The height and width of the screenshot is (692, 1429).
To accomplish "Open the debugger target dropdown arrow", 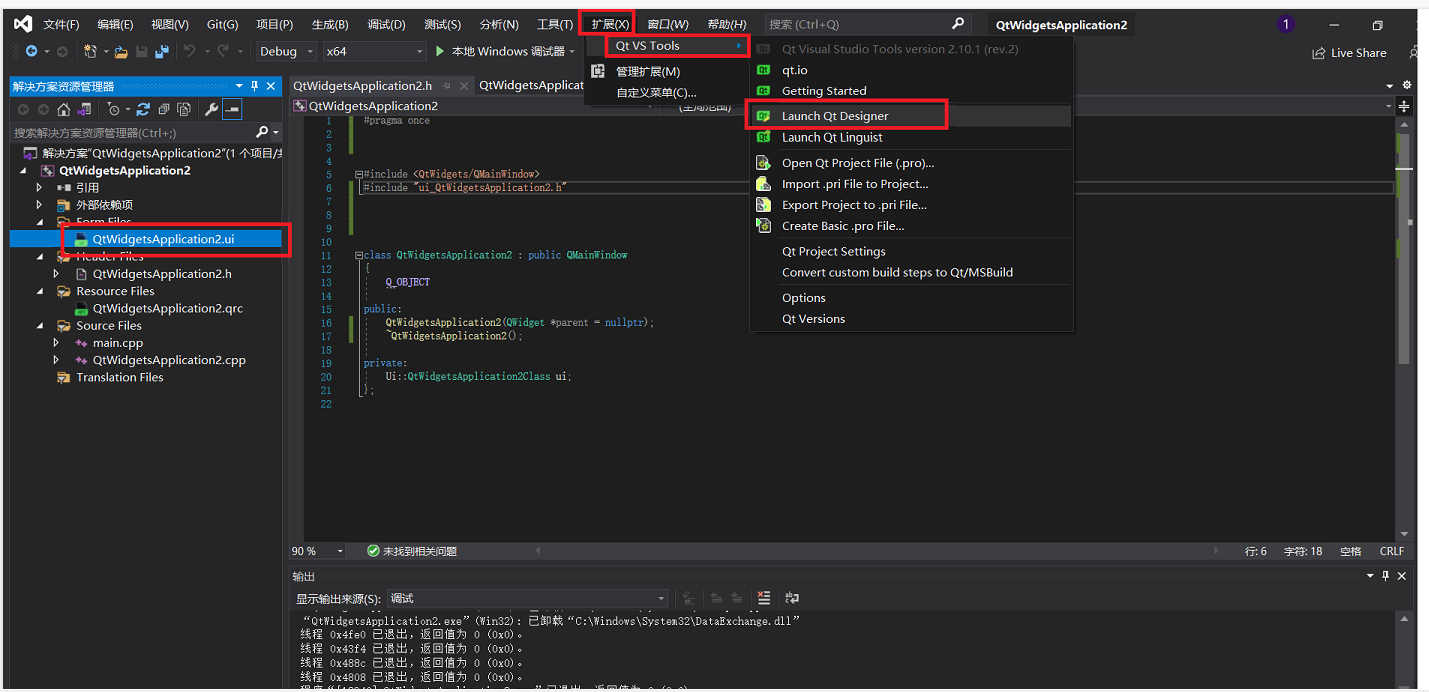I will 573,51.
